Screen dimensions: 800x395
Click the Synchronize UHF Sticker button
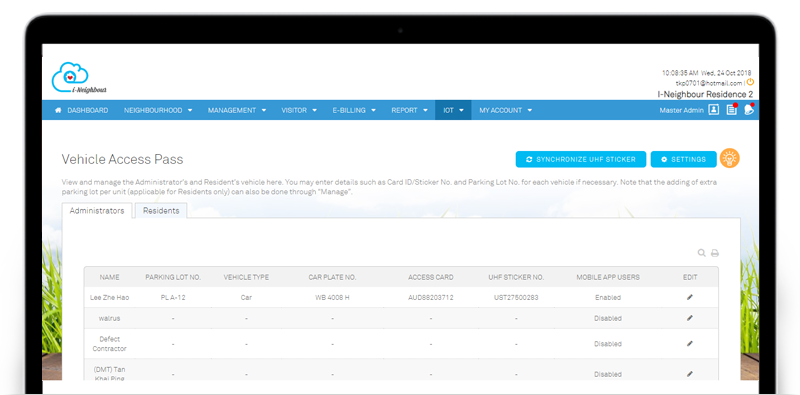tap(581, 159)
